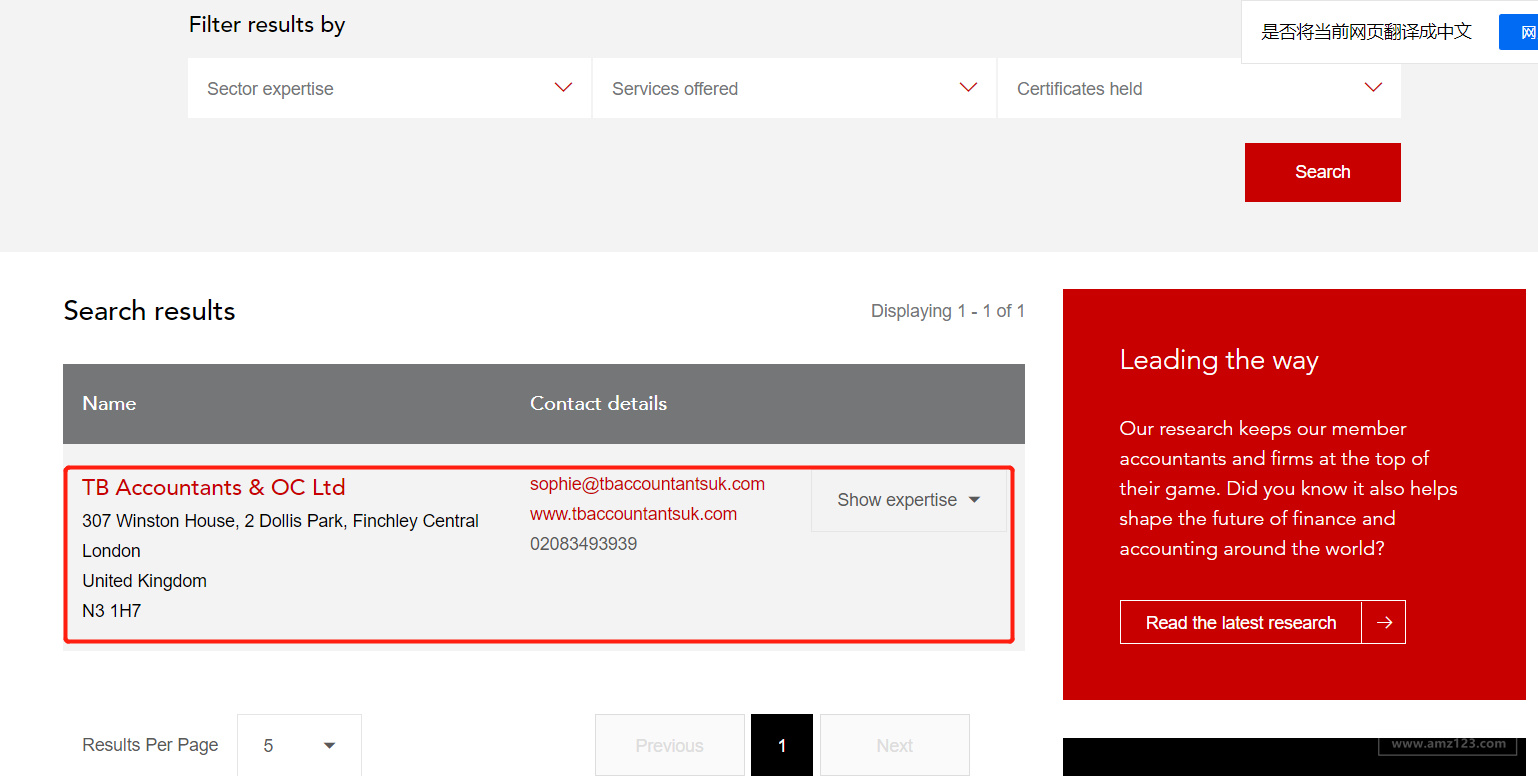Click the blue translate button in popup

coord(1518,32)
